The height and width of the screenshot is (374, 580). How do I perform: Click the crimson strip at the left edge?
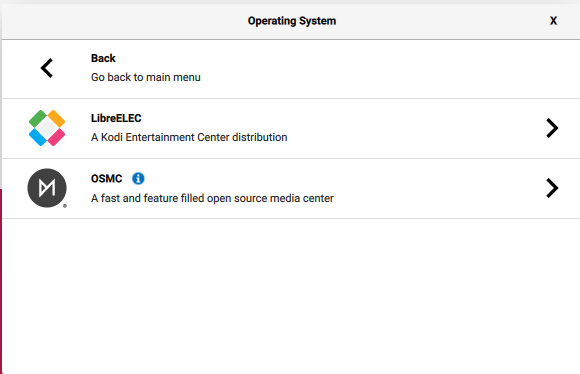click(1, 281)
